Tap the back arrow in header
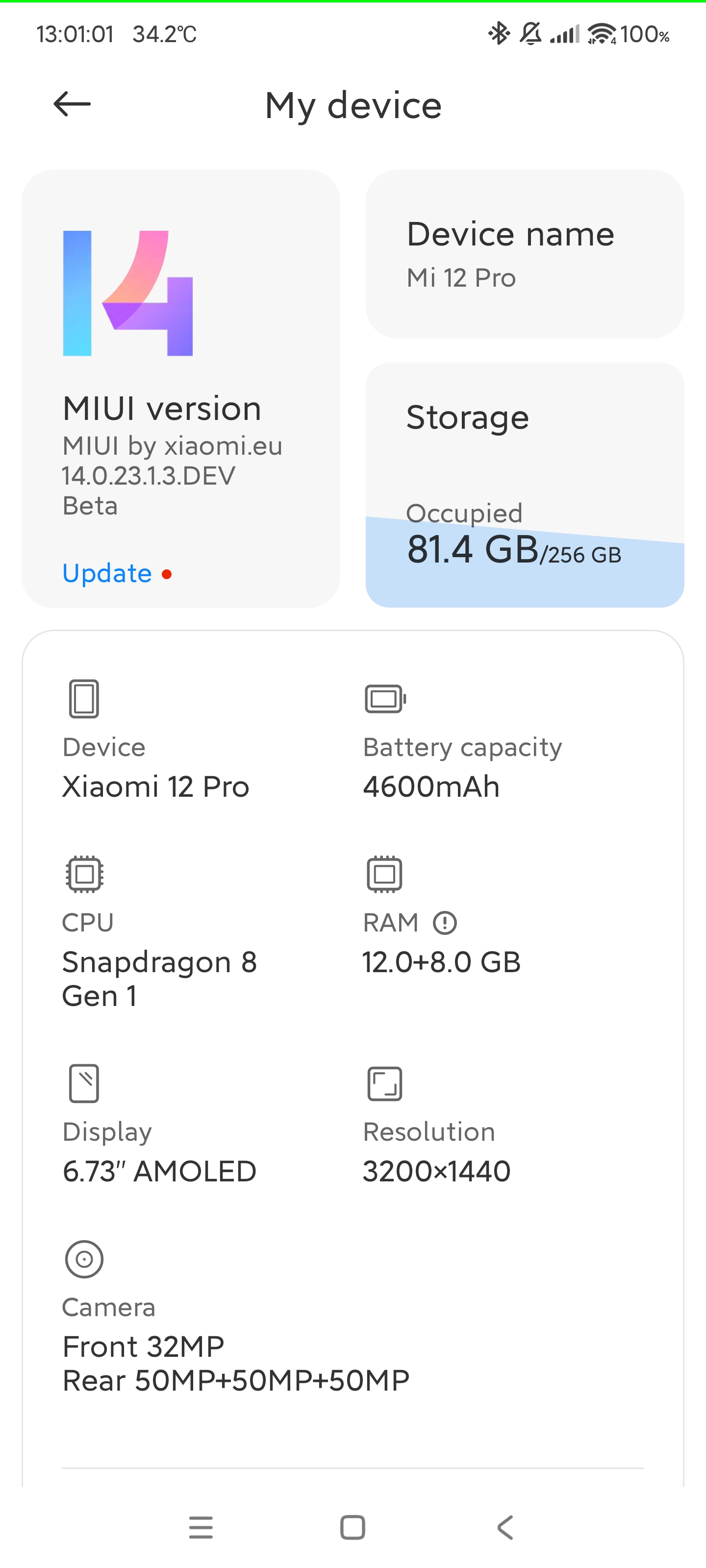The height and width of the screenshot is (1568, 706). pyautogui.click(x=72, y=104)
